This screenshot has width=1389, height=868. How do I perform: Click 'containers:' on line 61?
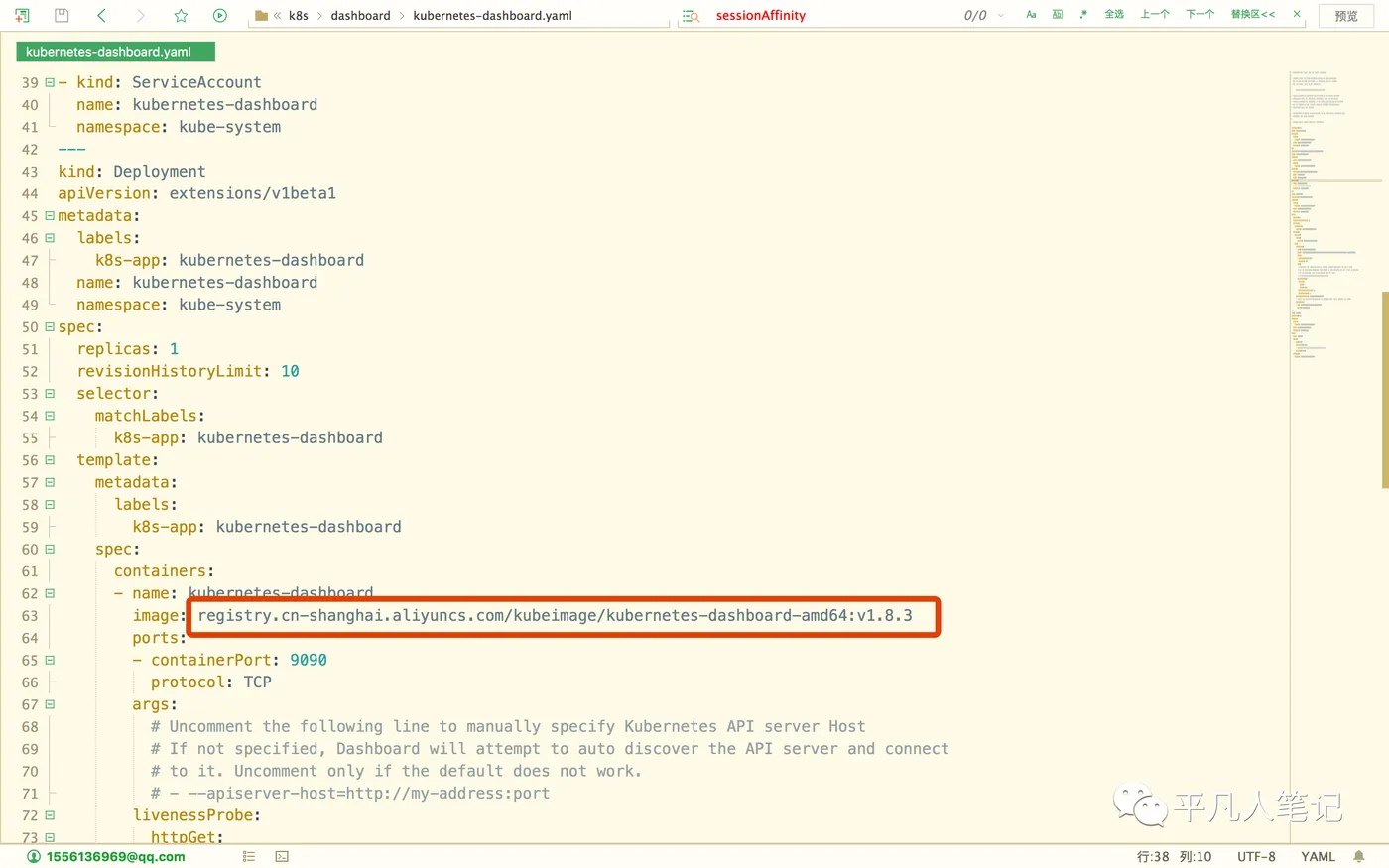[x=164, y=571]
